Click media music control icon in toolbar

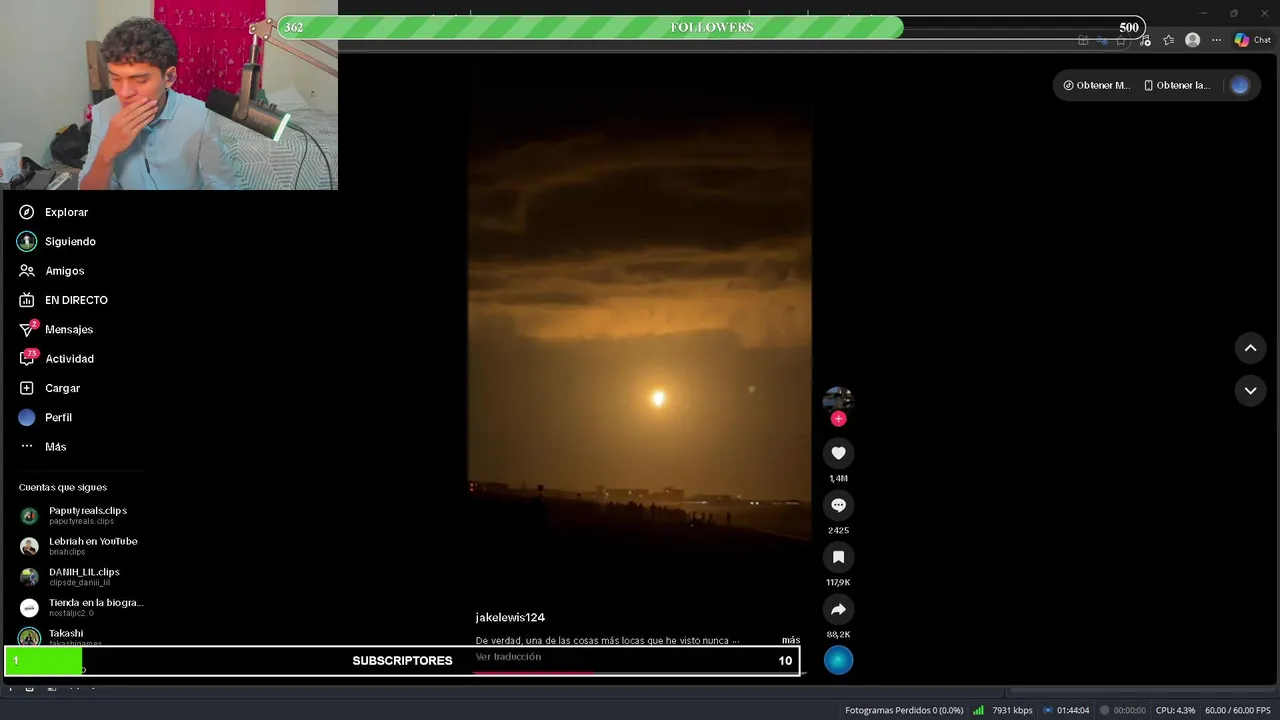pyautogui.click(x=1145, y=40)
